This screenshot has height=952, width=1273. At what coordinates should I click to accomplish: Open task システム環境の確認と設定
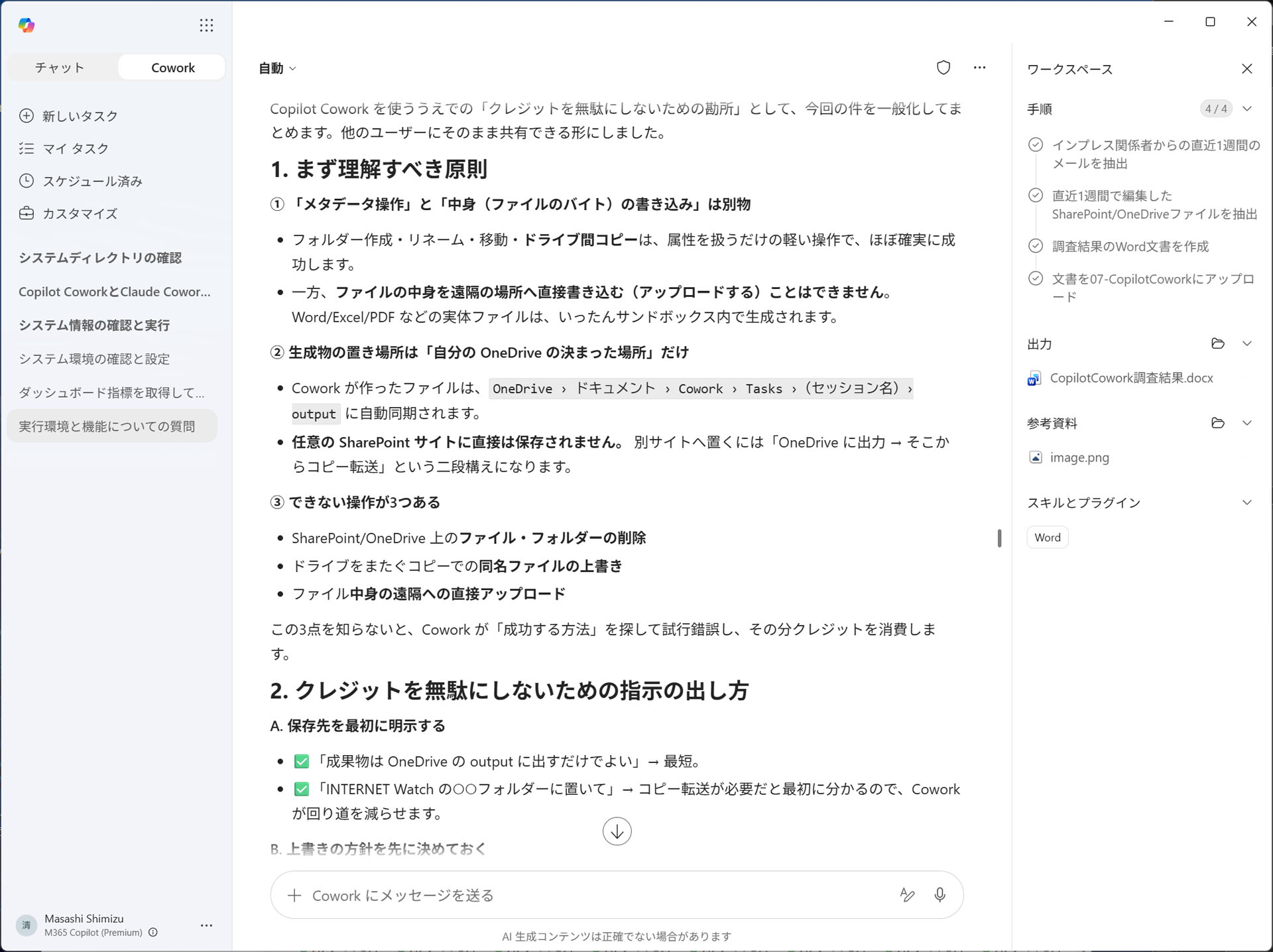point(94,359)
